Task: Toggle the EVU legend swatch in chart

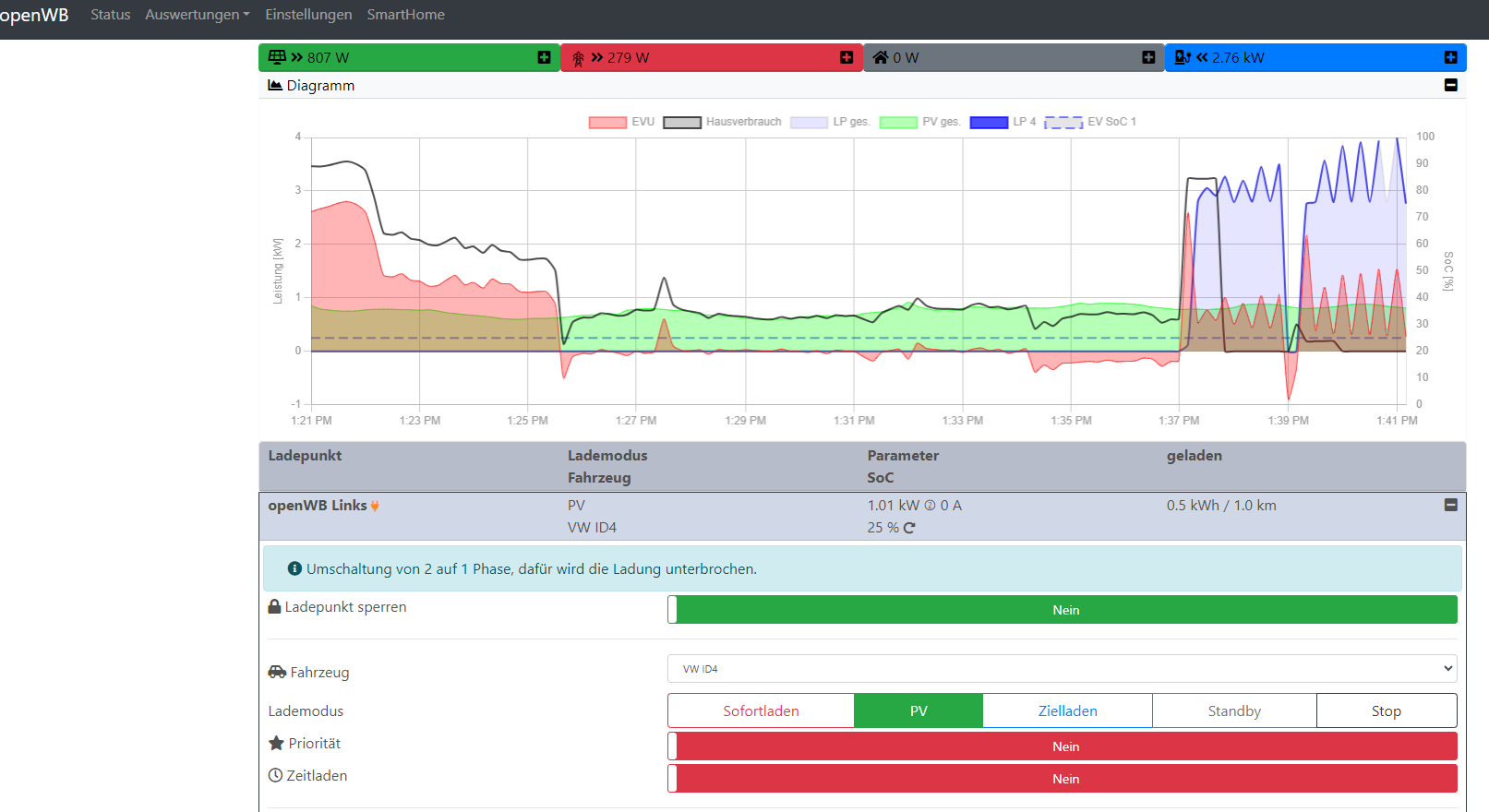Action: click(x=607, y=122)
